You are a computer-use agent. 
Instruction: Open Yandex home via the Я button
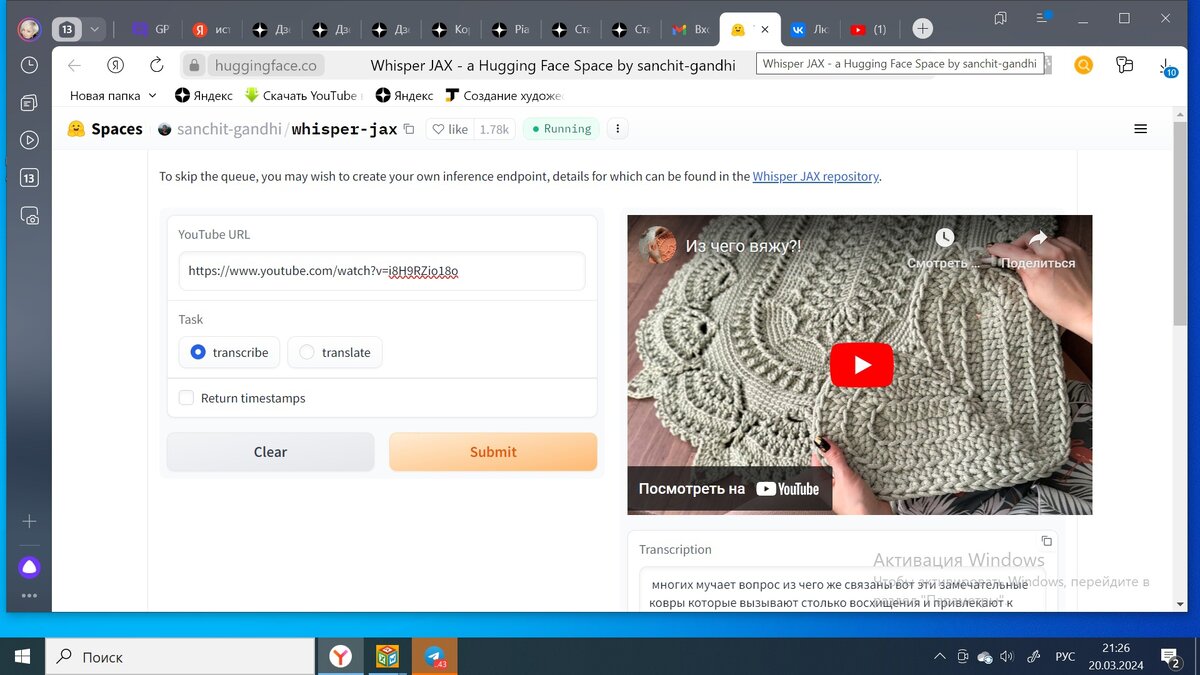115,65
